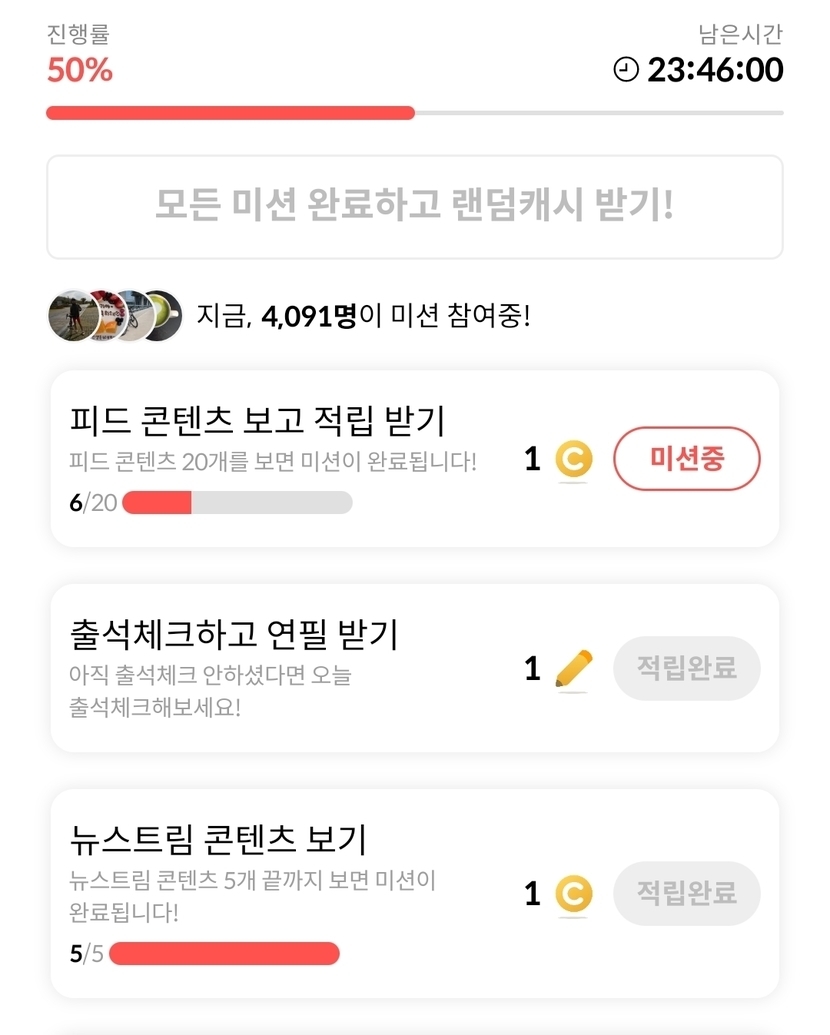
Task: Open the 뉴스트림 콘텐츠 보기 mission title
Action: click(x=219, y=837)
